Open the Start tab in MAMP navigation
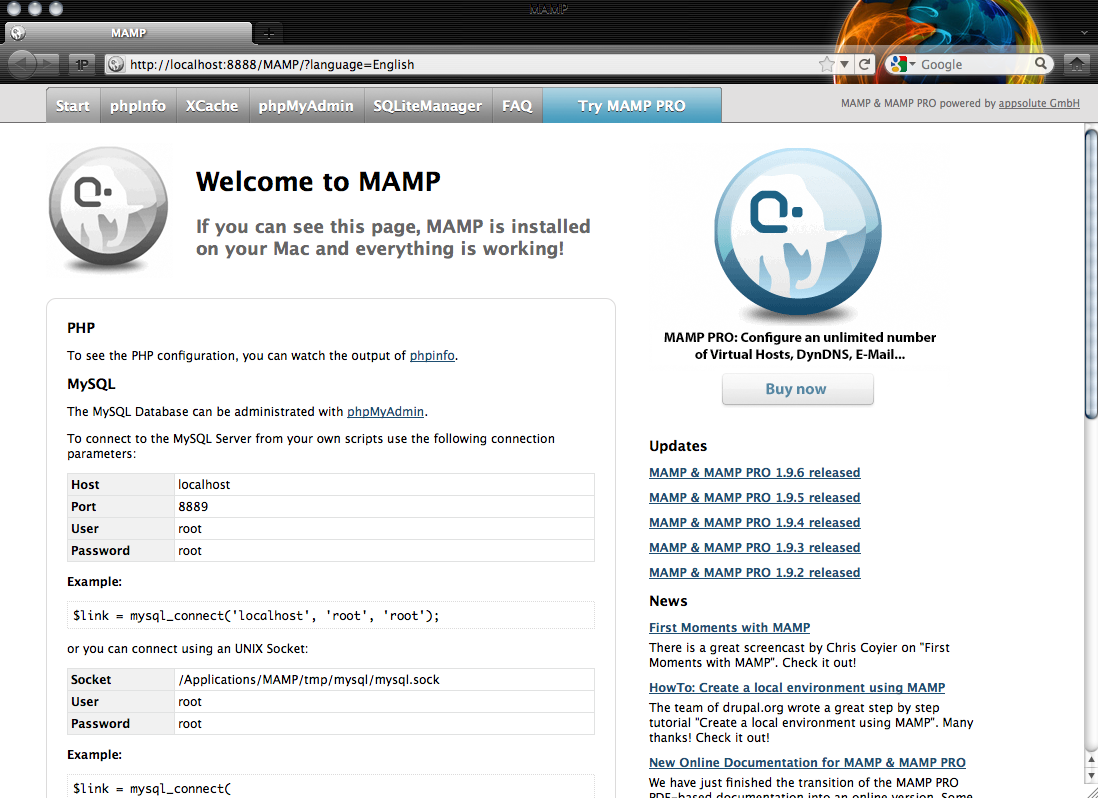The image size is (1098, 798). tap(73, 106)
